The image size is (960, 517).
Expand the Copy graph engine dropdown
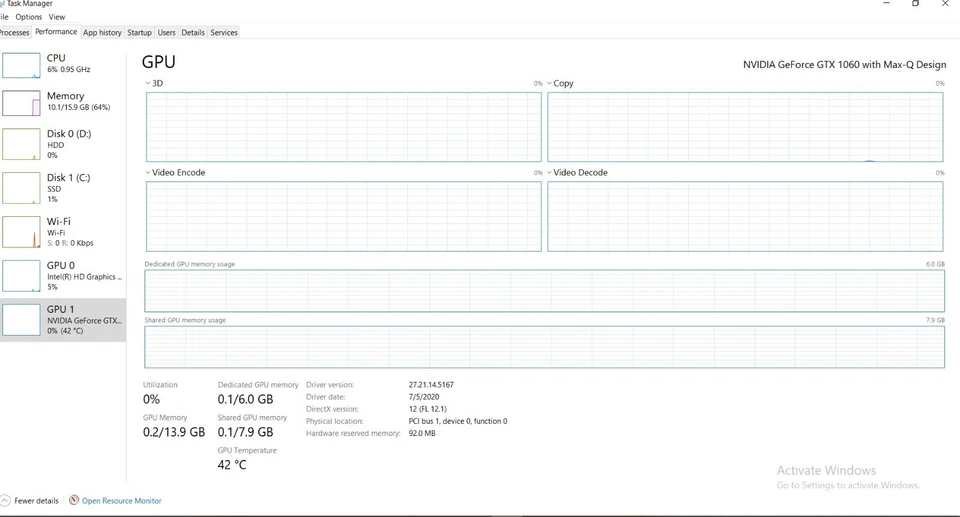tap(550, 84)
